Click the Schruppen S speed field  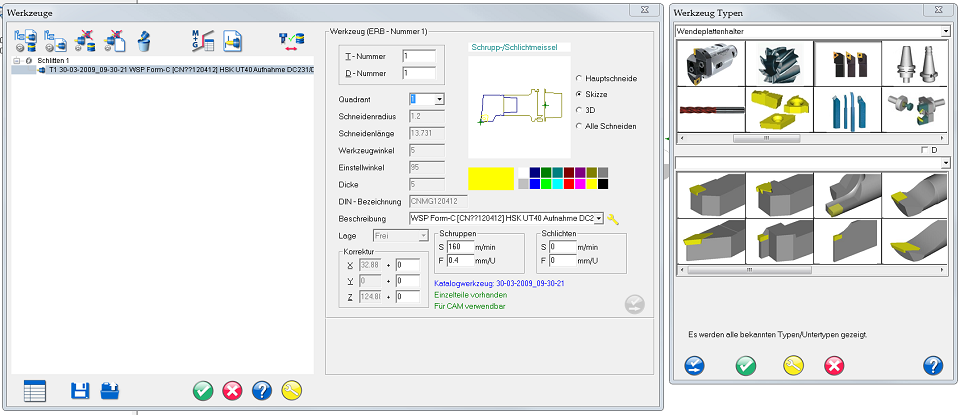coord(460,247)
